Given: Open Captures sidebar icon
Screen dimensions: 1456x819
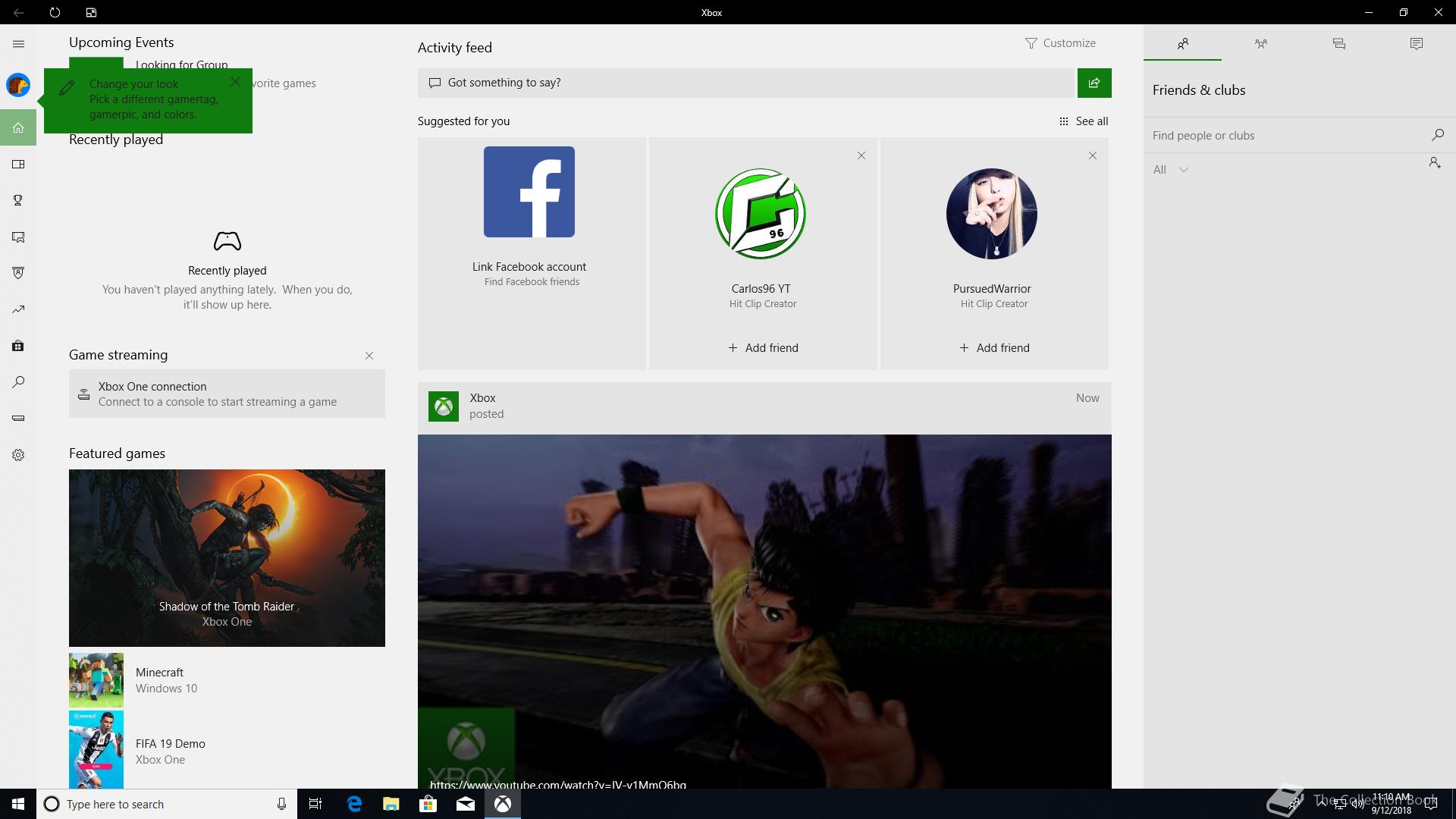Looking at the screenshot, I should [x=18, y=237].
